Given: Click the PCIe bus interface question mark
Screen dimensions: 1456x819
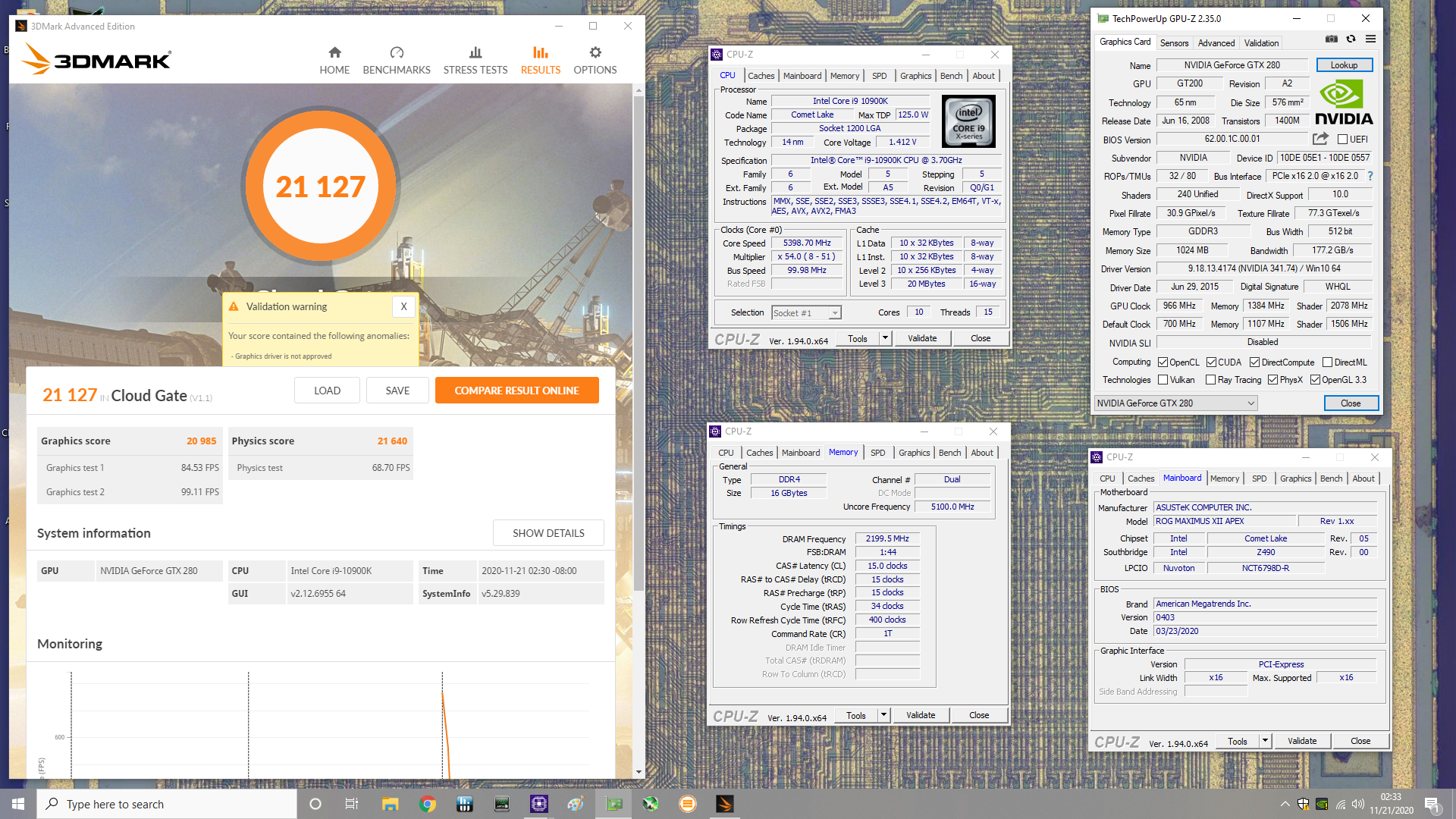Looking at the screenshot, I should pos(1370,176).
